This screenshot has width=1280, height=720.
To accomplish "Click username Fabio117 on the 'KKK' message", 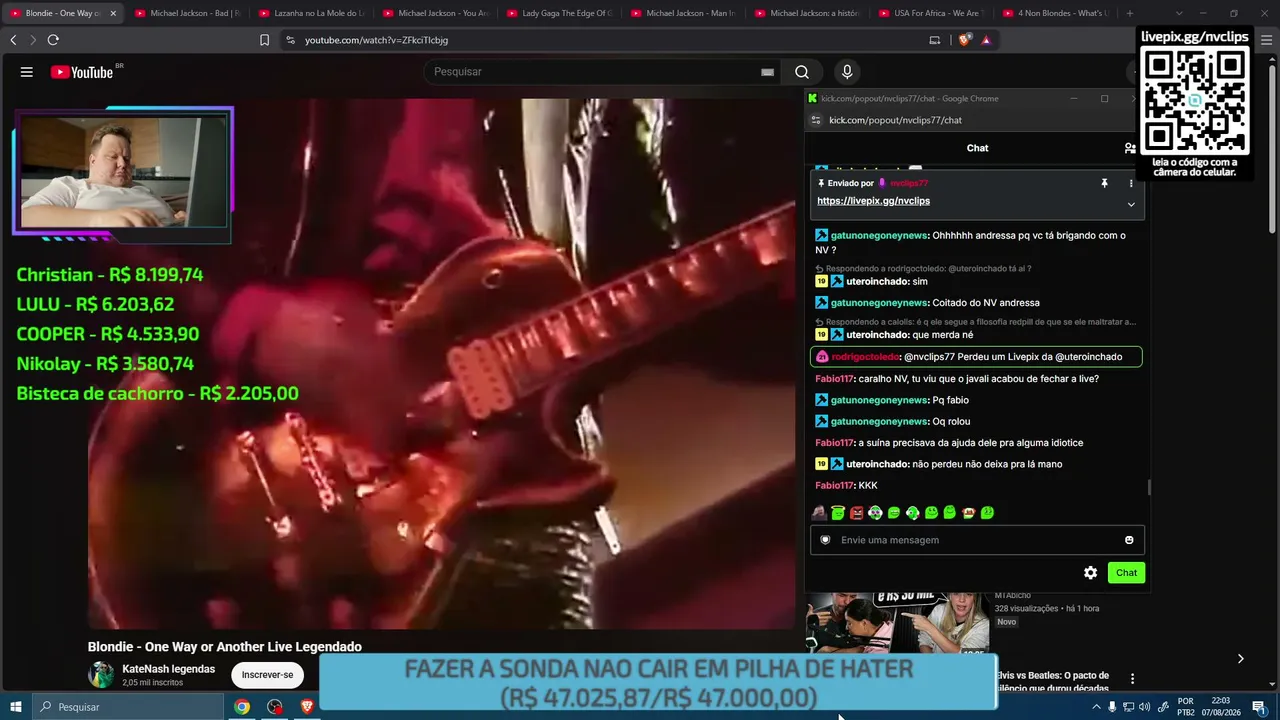I will [834, 486].
